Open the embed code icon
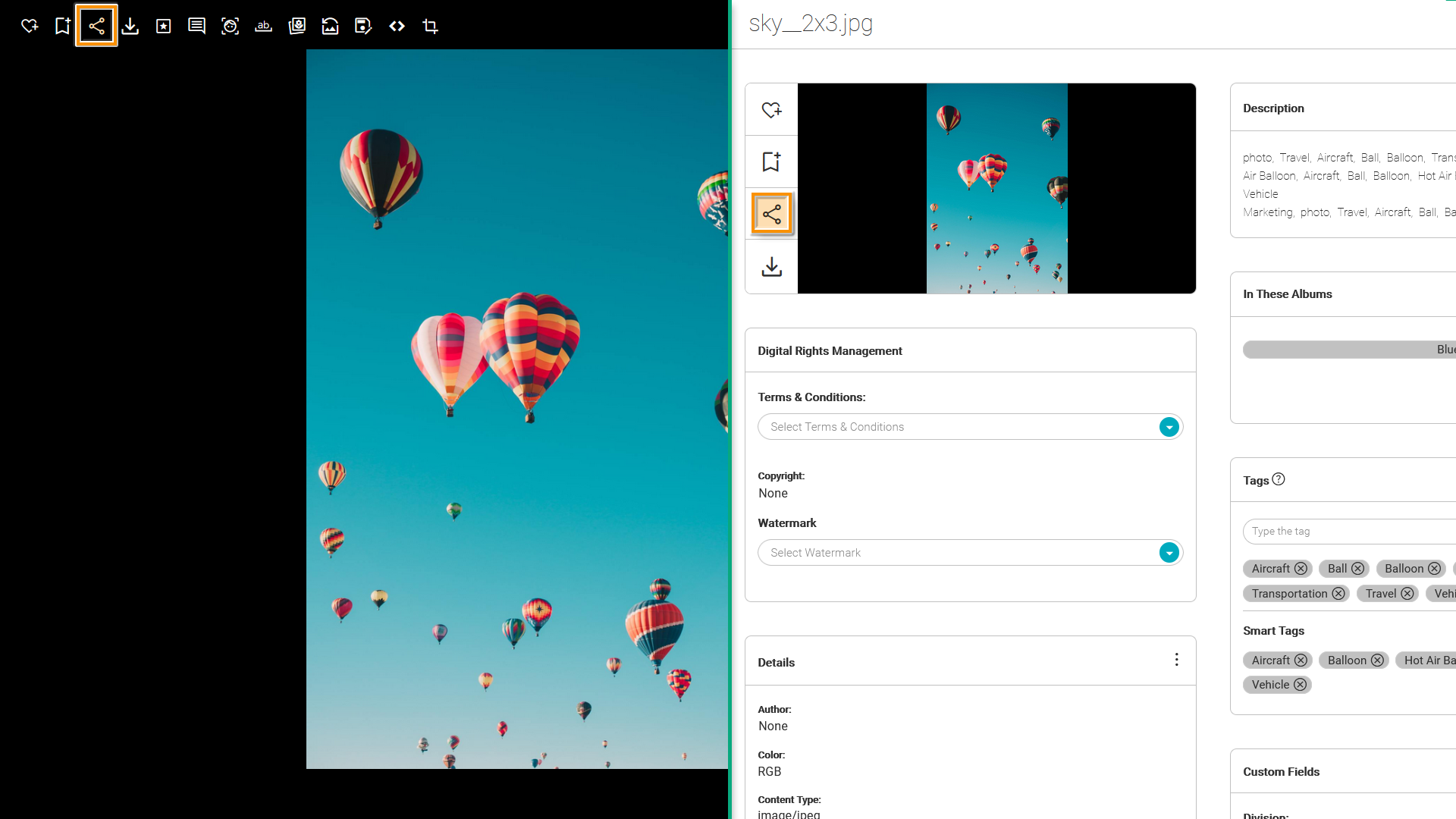Viewport: 1456px width, 819px height. point(397,27)
